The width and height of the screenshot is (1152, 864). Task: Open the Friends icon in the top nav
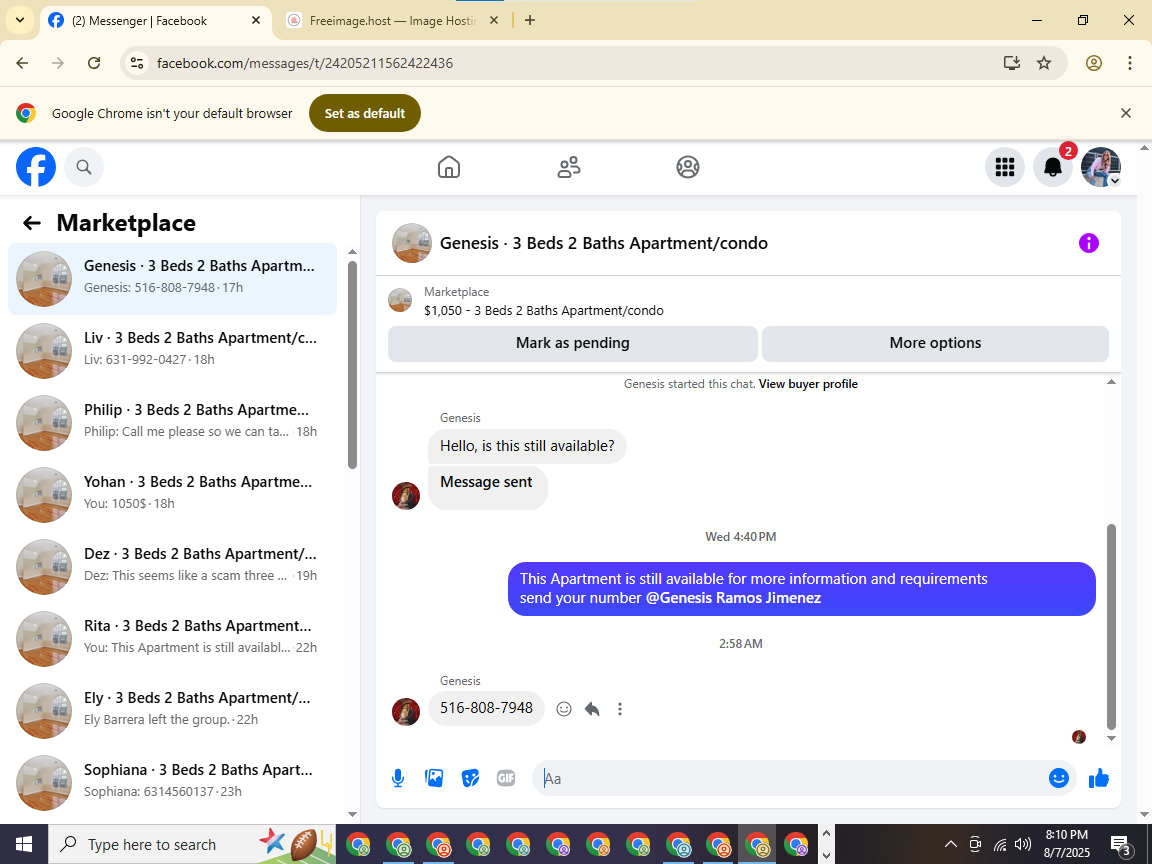point(569,168)
